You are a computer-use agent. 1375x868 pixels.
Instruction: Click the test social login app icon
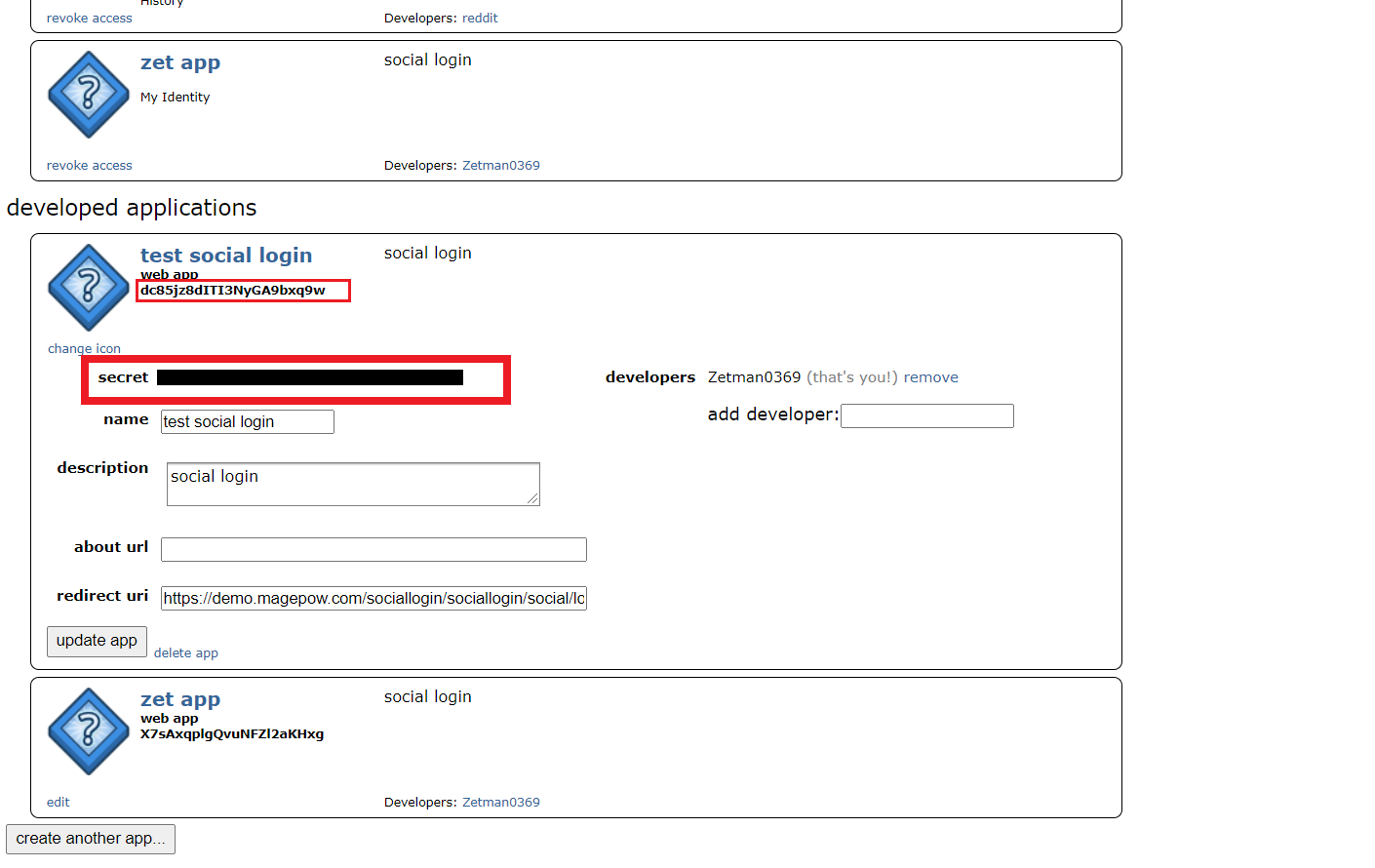pos(89,287)
